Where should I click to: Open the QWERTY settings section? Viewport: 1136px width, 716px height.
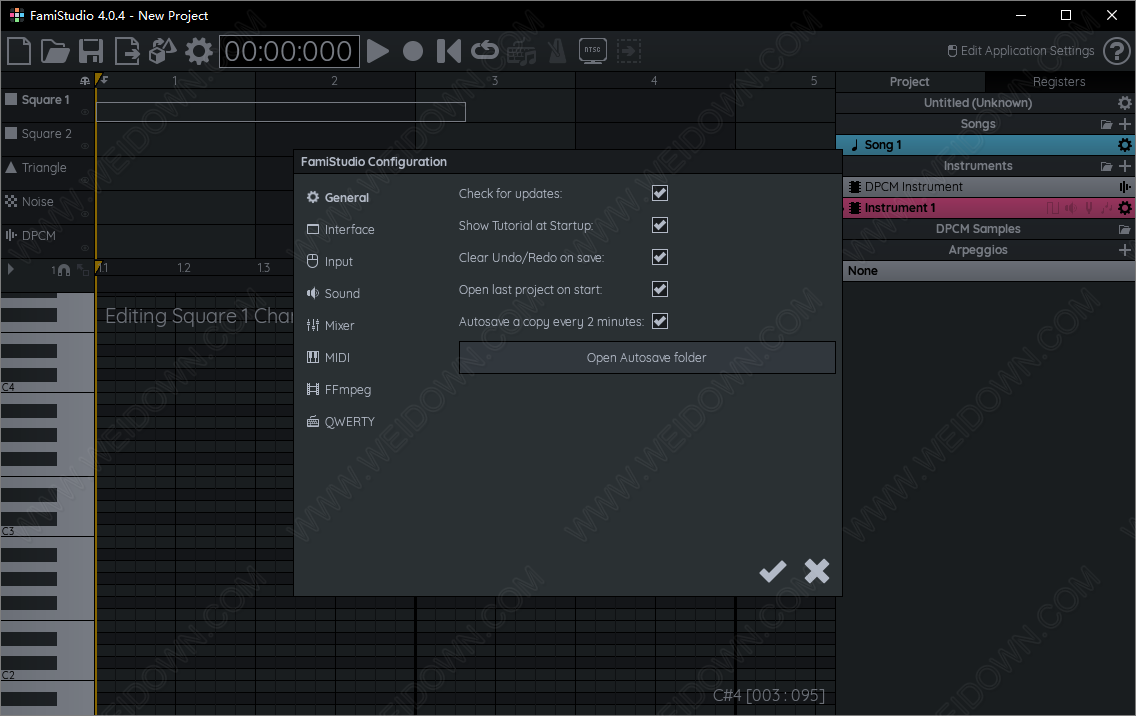click(341, 422)
